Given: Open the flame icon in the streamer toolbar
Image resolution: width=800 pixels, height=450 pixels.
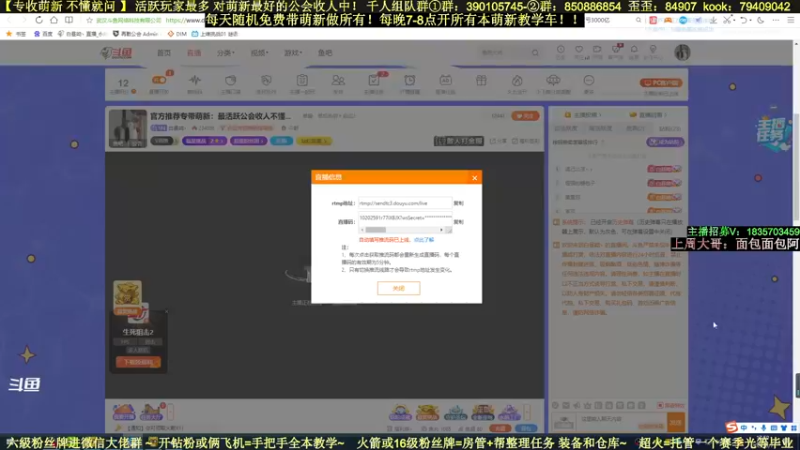Looking at the screenshot, I should tap(517, 83).
